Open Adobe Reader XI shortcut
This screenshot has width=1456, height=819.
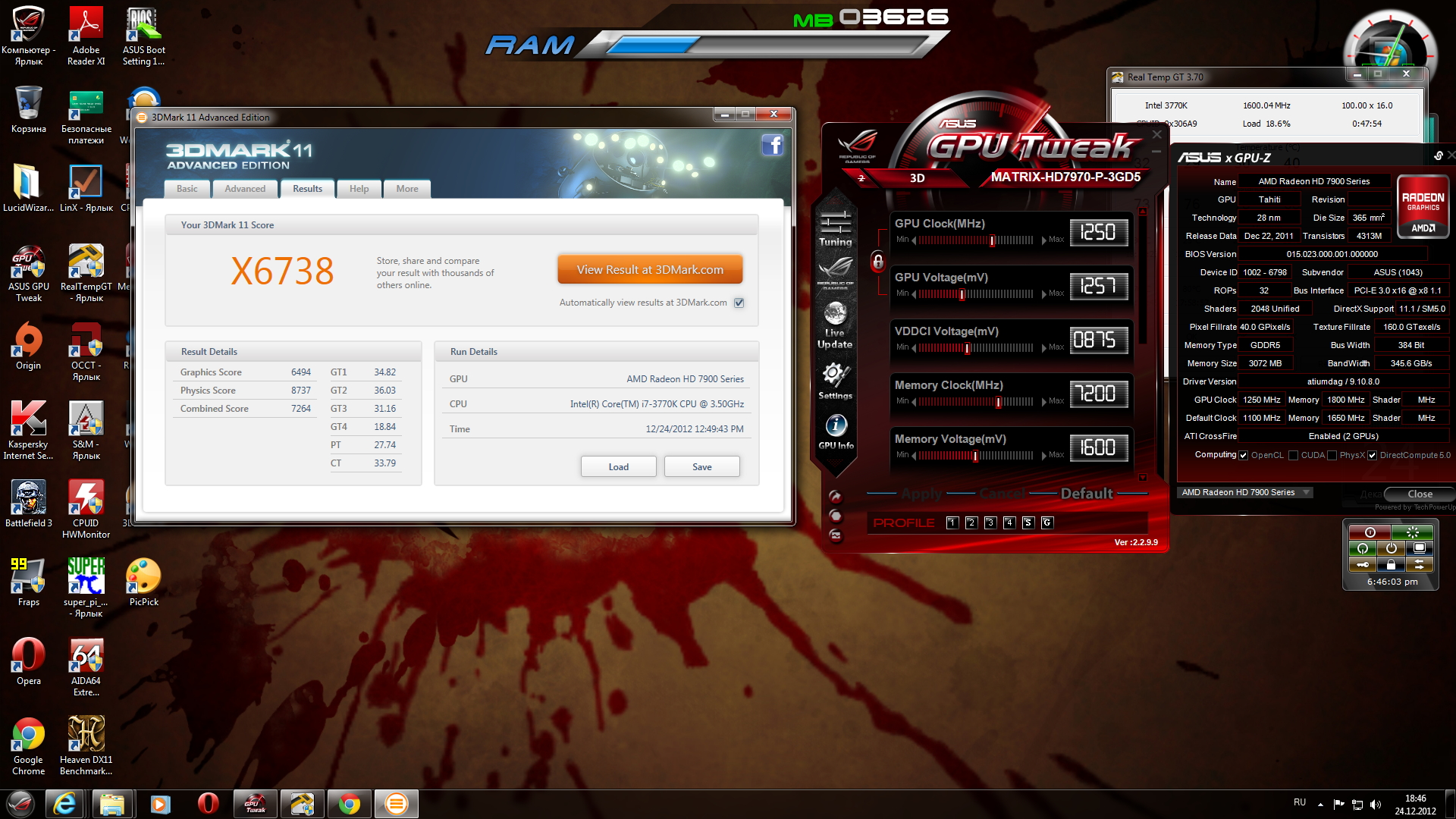click(86, 36)
